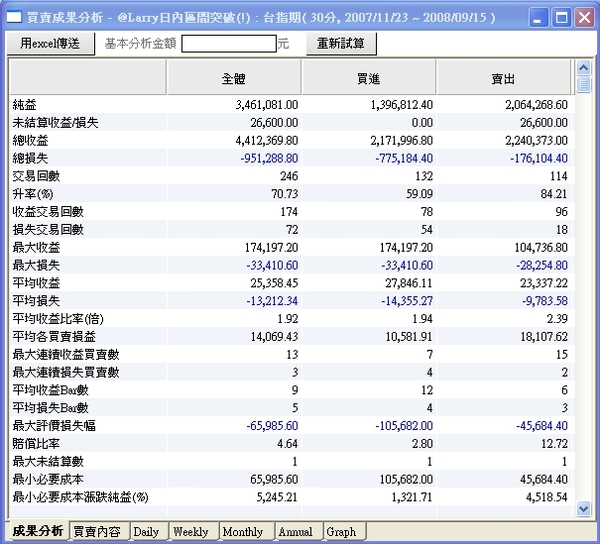Screen dimensions: 600x544
Task: Close the analysis window
Action: pos(585,18)
